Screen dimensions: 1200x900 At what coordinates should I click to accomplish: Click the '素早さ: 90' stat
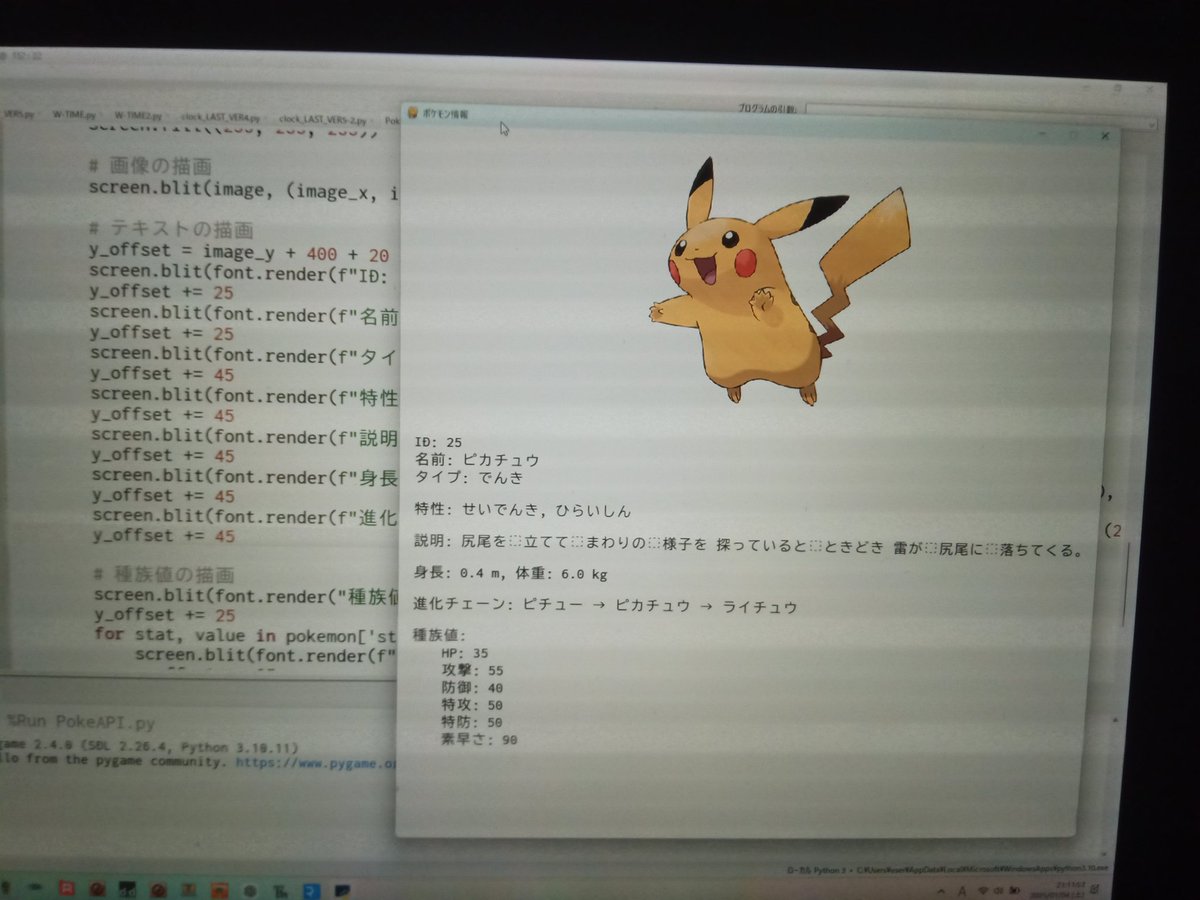[x=479, y=740]
